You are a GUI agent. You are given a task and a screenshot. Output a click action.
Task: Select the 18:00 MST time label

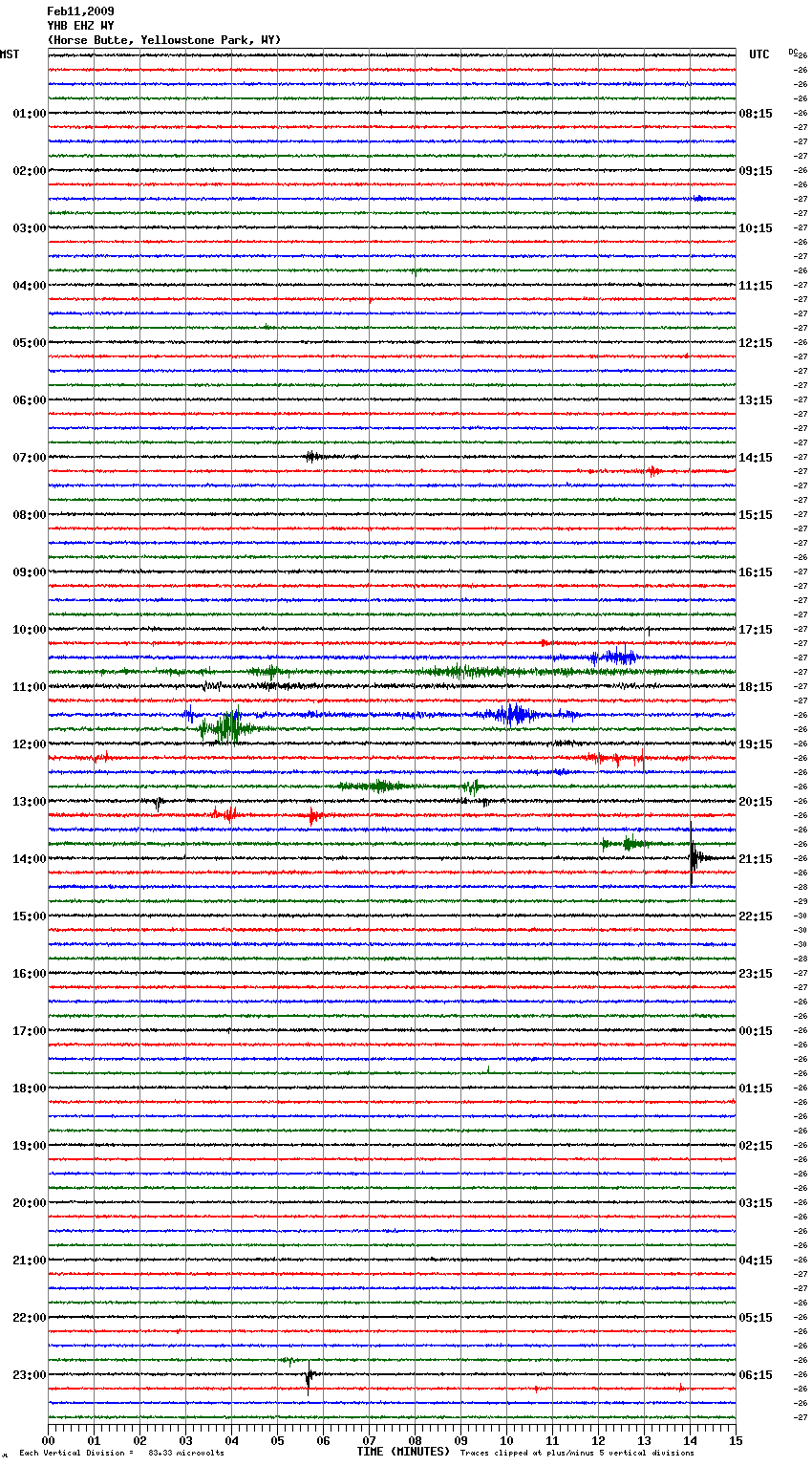pyautogui.click(x=30, y=1089)
